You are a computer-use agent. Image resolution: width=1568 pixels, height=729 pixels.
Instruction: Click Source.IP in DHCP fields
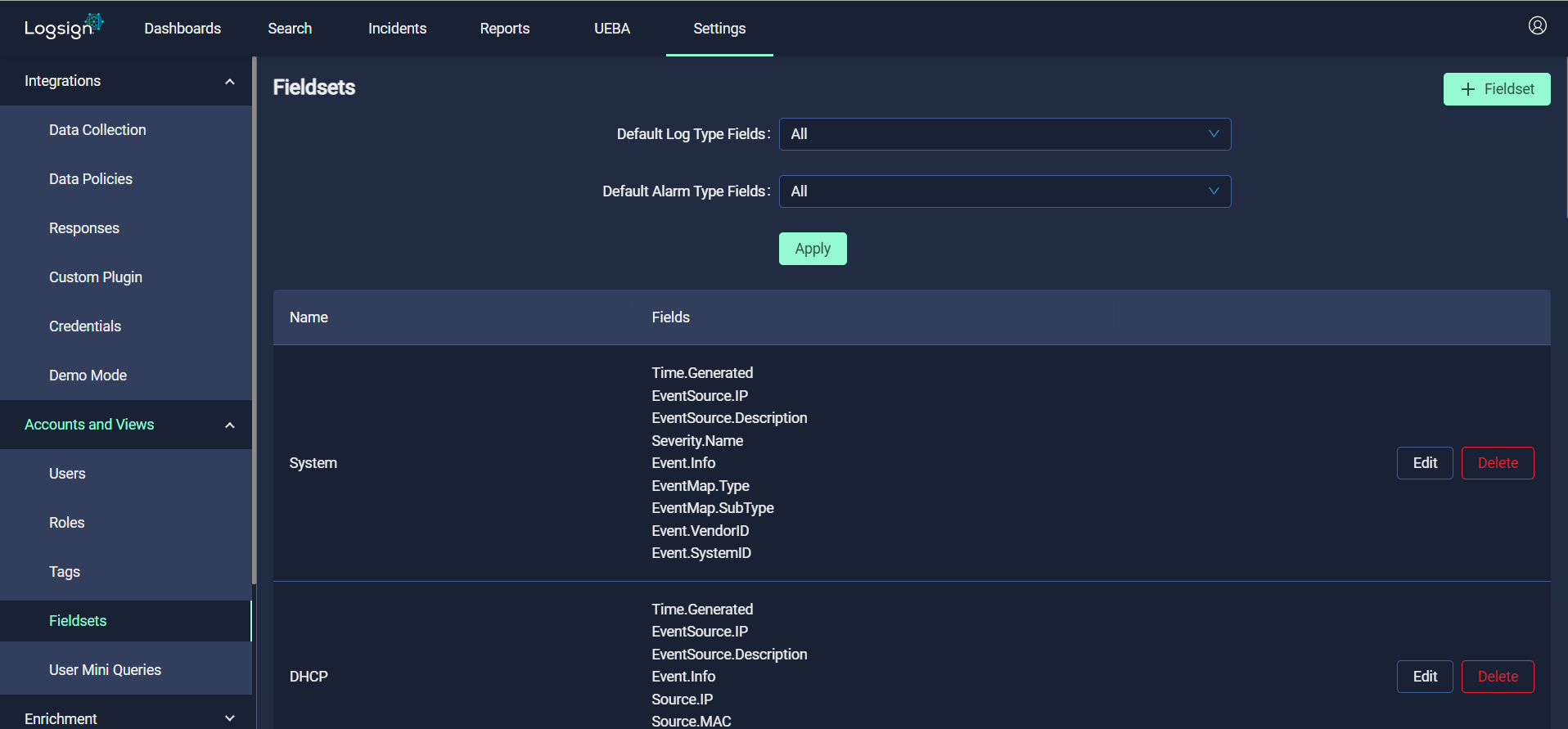click(682, 700)
